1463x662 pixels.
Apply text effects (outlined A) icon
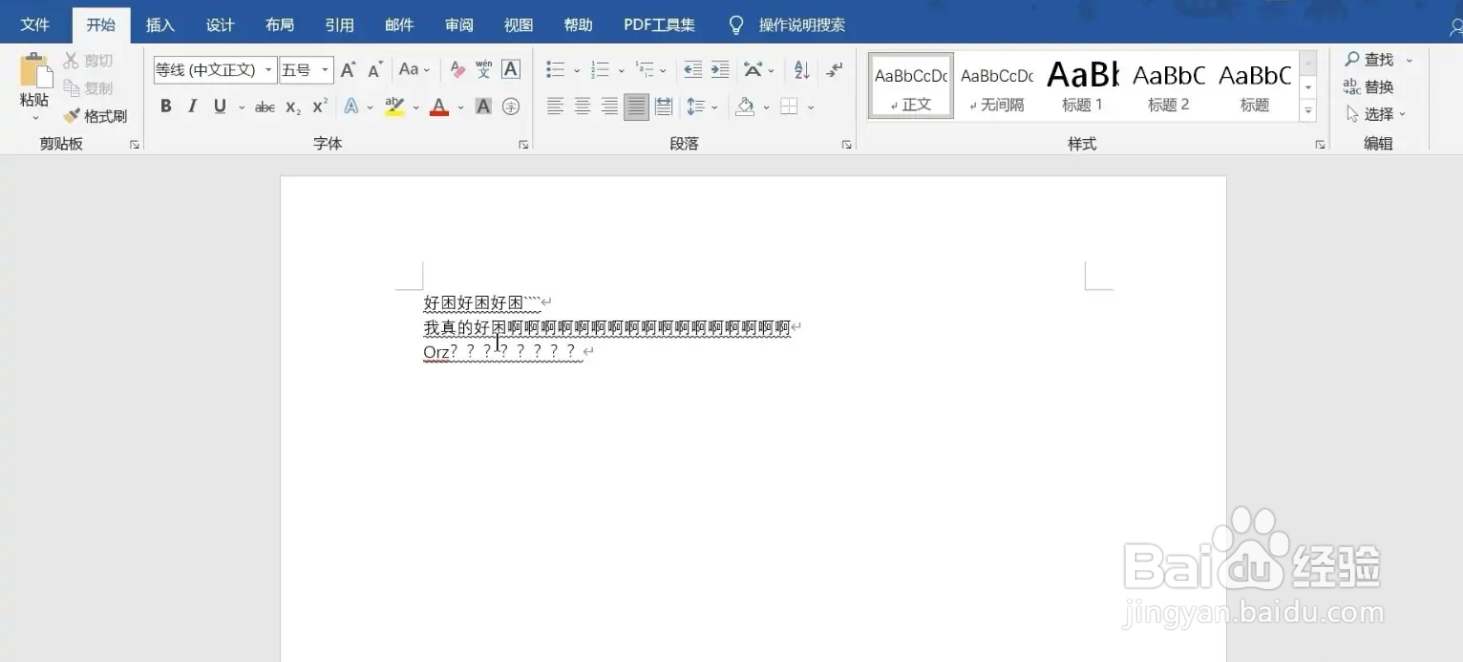coord(352,107)
